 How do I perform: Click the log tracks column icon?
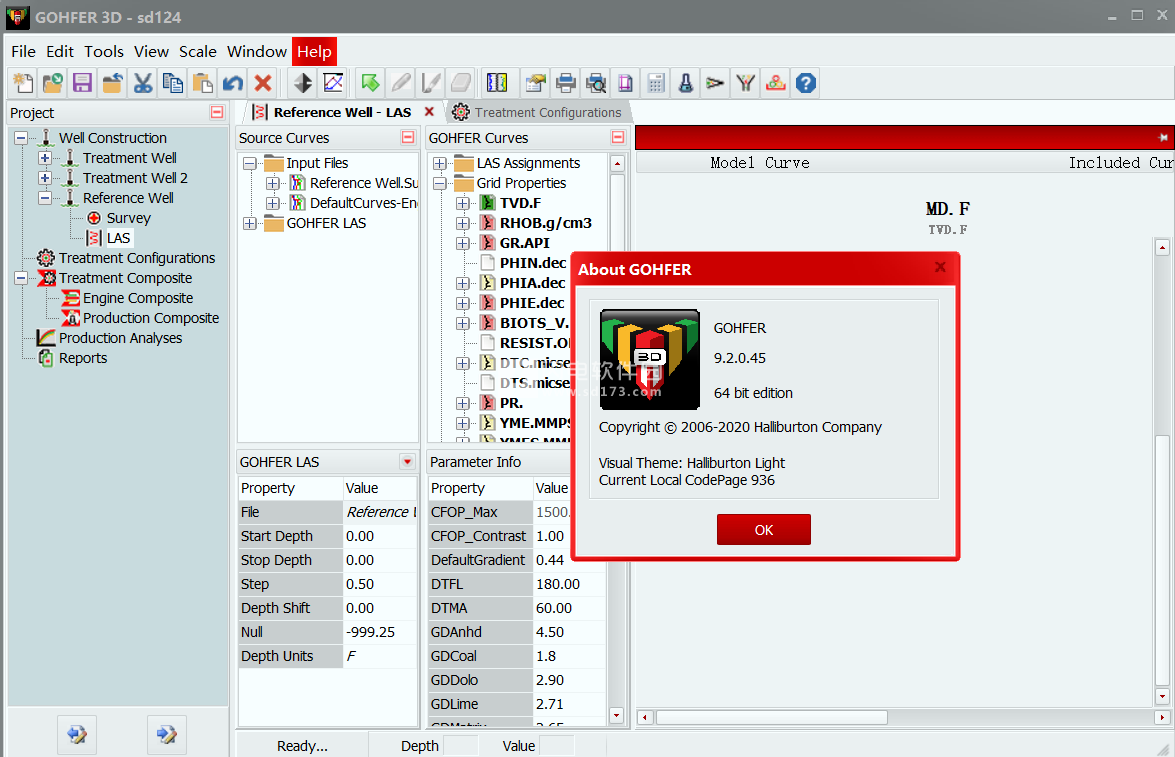coord(497,83)
